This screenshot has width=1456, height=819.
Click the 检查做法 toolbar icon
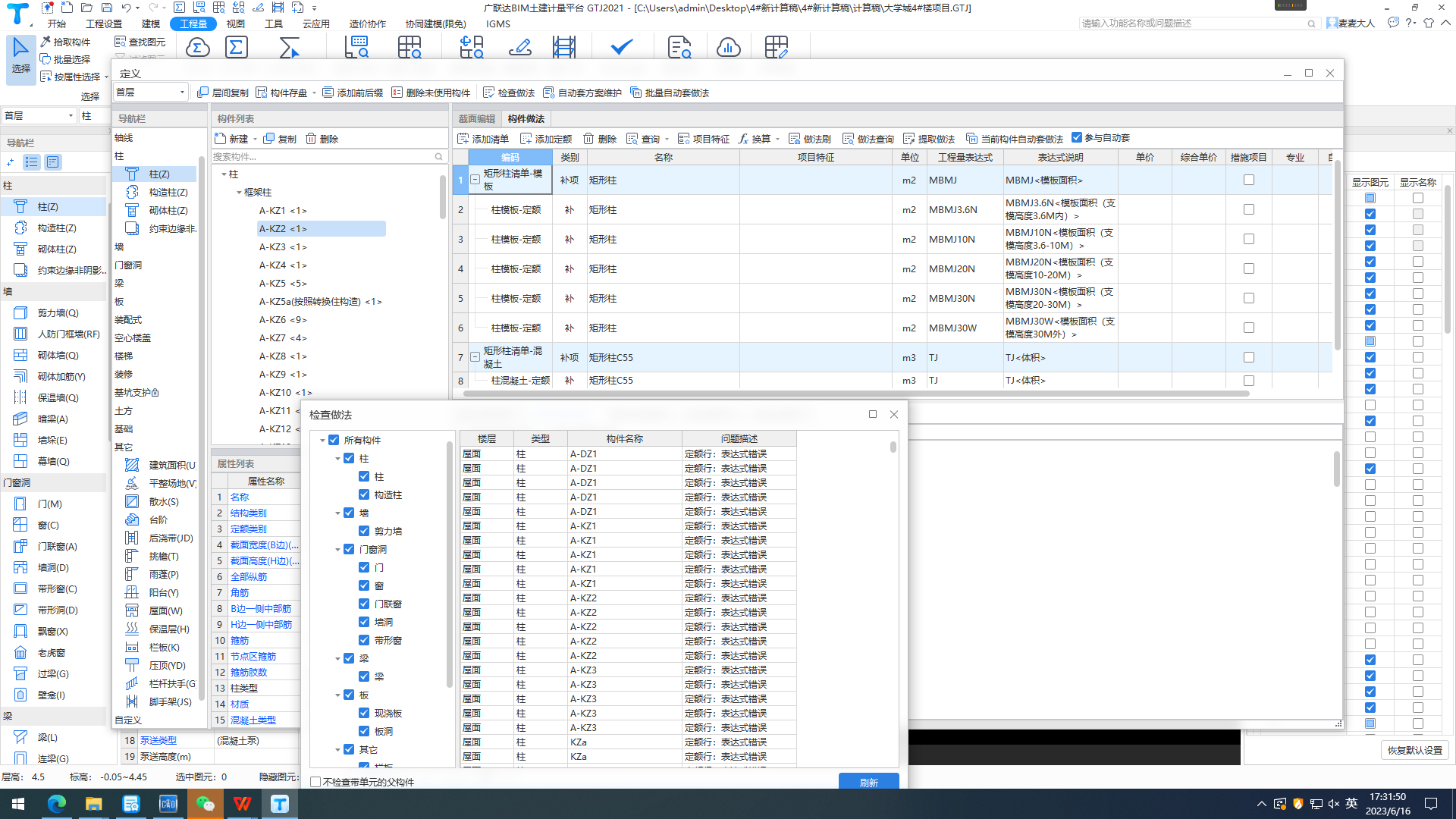(x=488, y=93)
